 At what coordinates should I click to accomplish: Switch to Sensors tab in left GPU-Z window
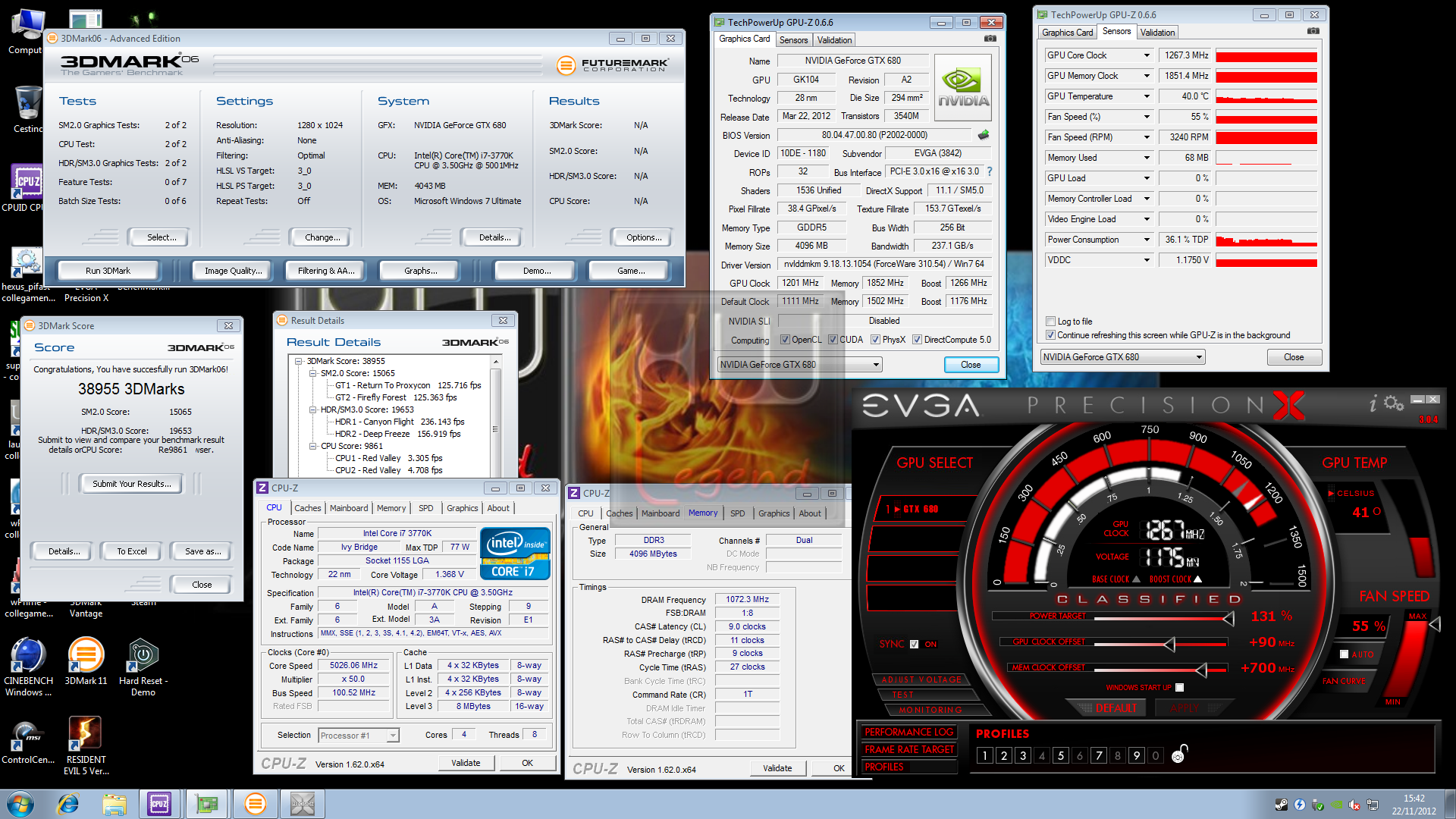pyautogui.click(x=793, y=40)
